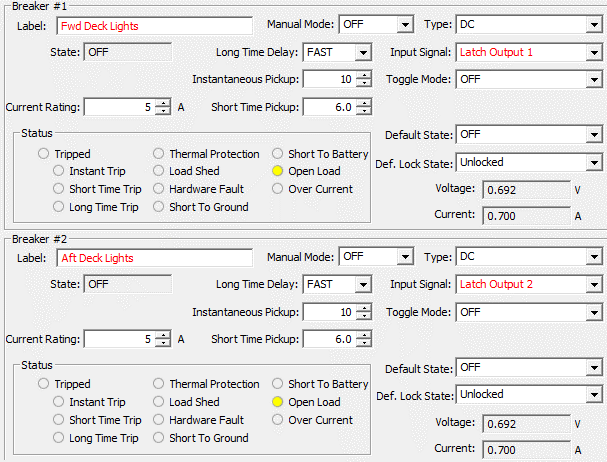
Task: Select Open Load status in Breaker #1
Action: [279, 171]
